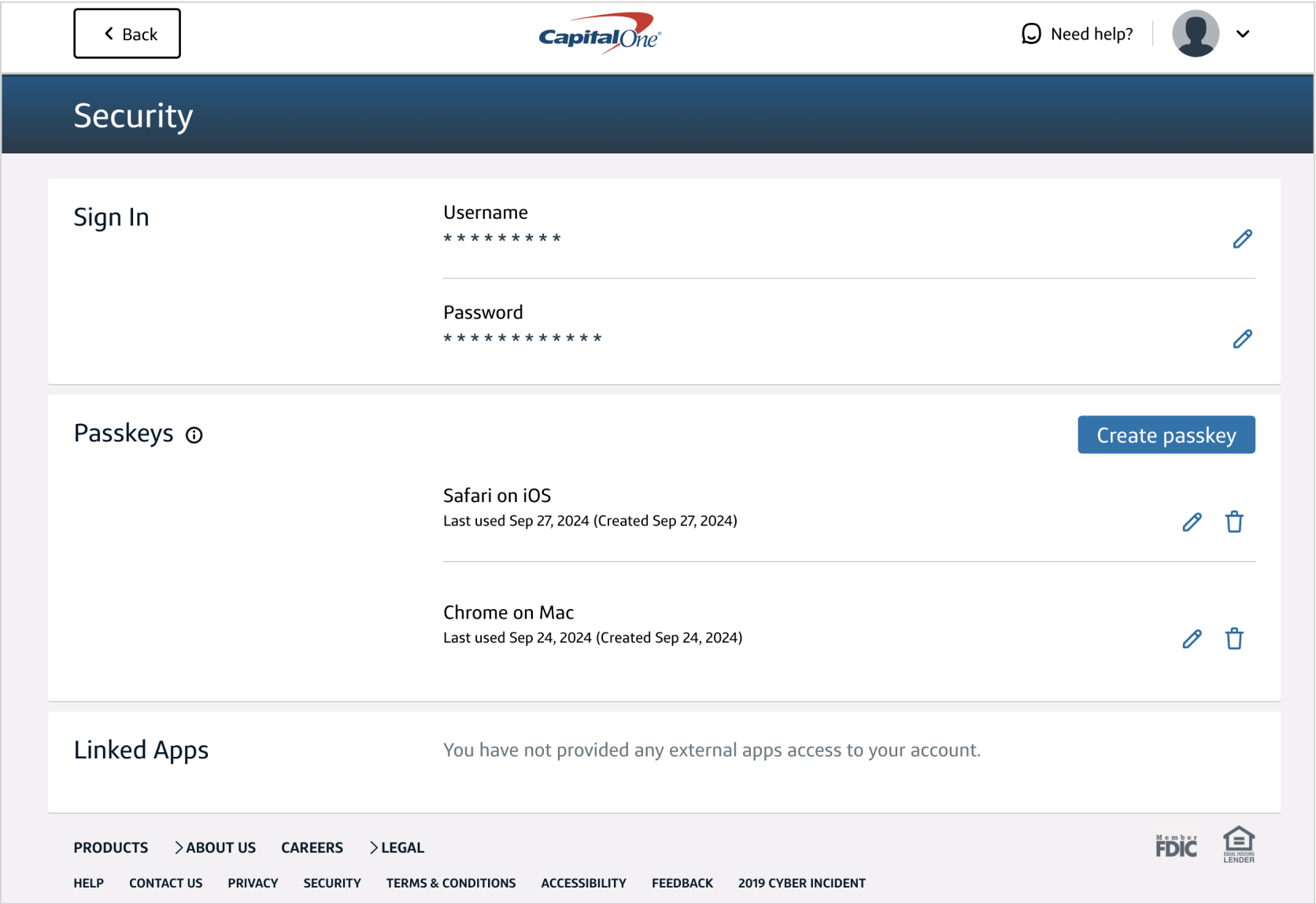The width and height of the screenshot is (1316, 904).
Task: Rename the Safari on iOS passkey
Action: pyautogui.click(x=1192, y=522)
